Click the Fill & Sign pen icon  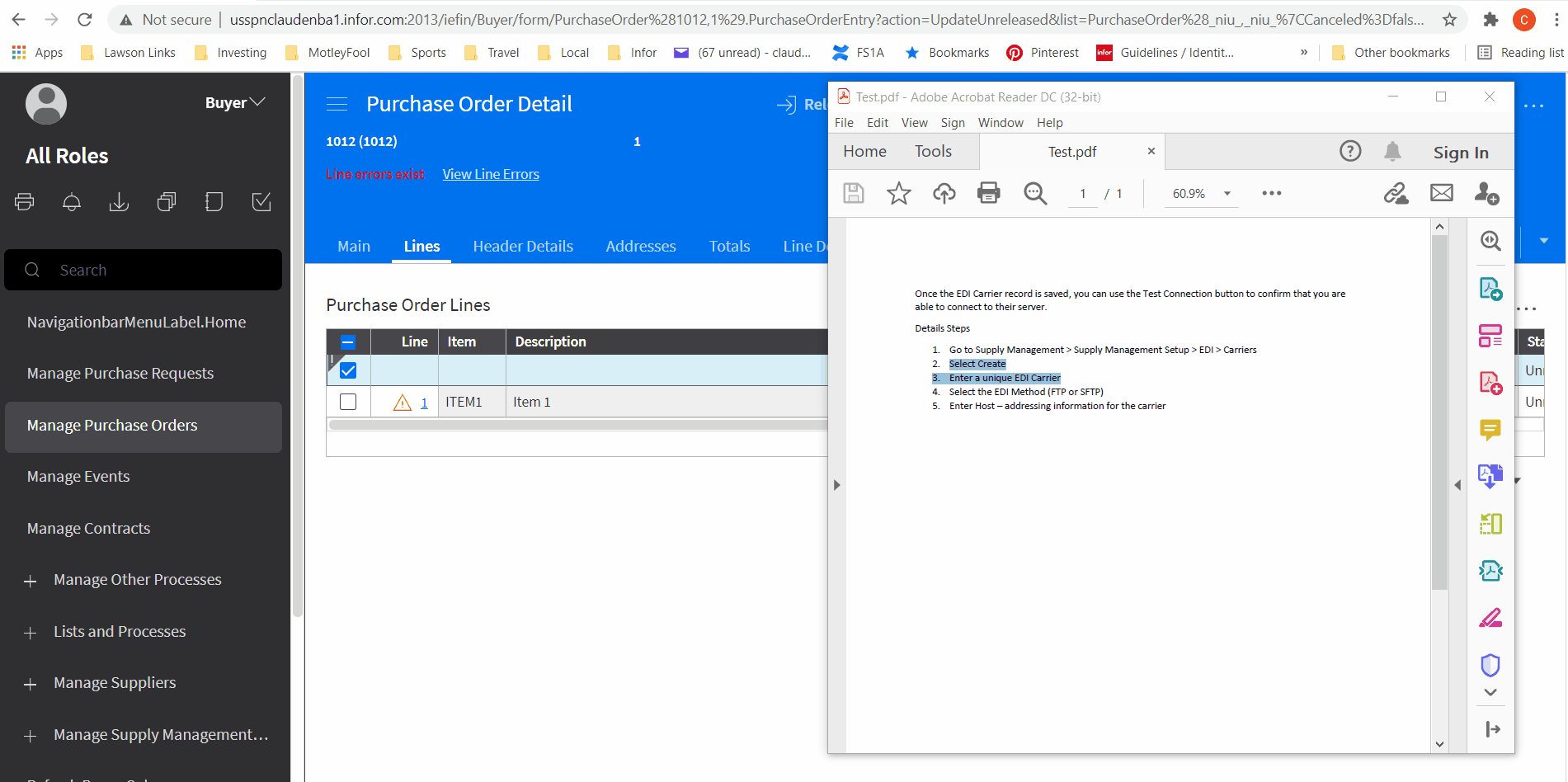coord(1490,618)
